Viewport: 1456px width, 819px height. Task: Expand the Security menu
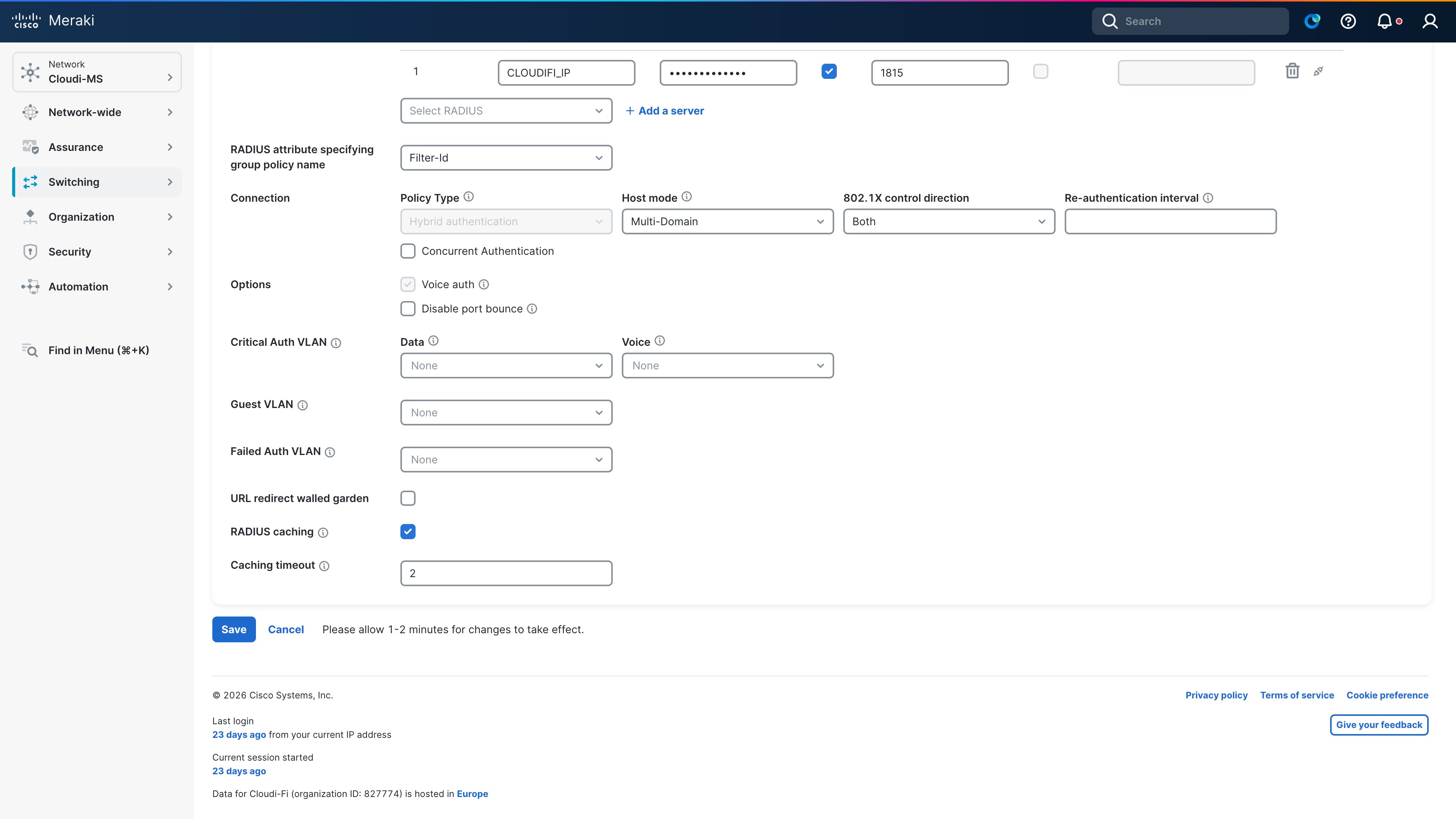click(x=97, y=251)
